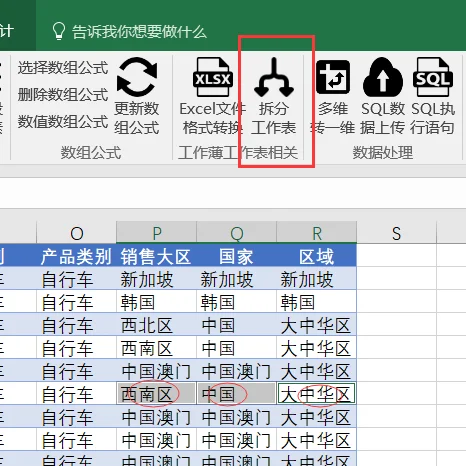Select column Q header
The image size is (466, 466).
(236, 233)
